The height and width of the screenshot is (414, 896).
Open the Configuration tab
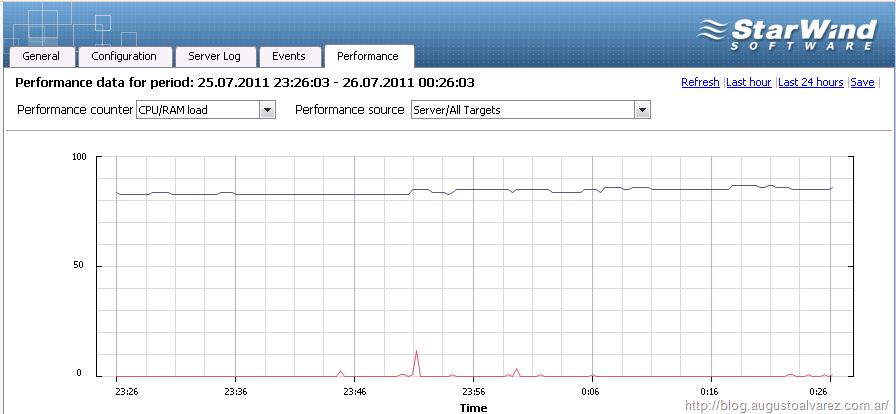click(124, 57)
